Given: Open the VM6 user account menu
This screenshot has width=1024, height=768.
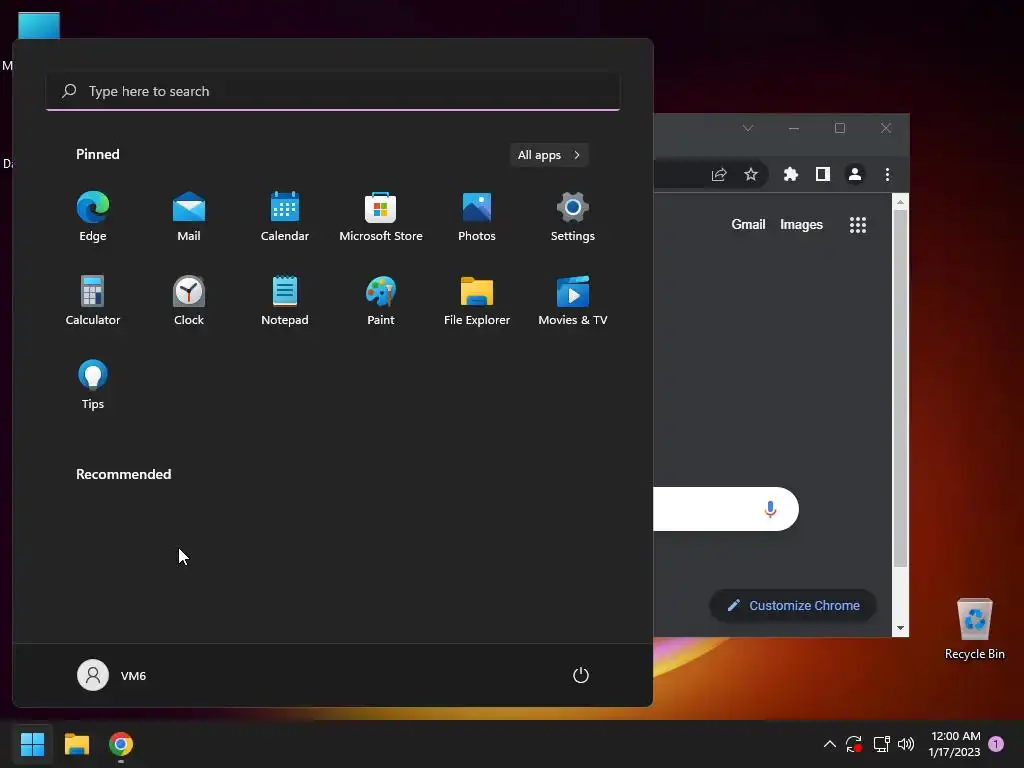Looking at the screenshot, I should [x=112, y=675].
